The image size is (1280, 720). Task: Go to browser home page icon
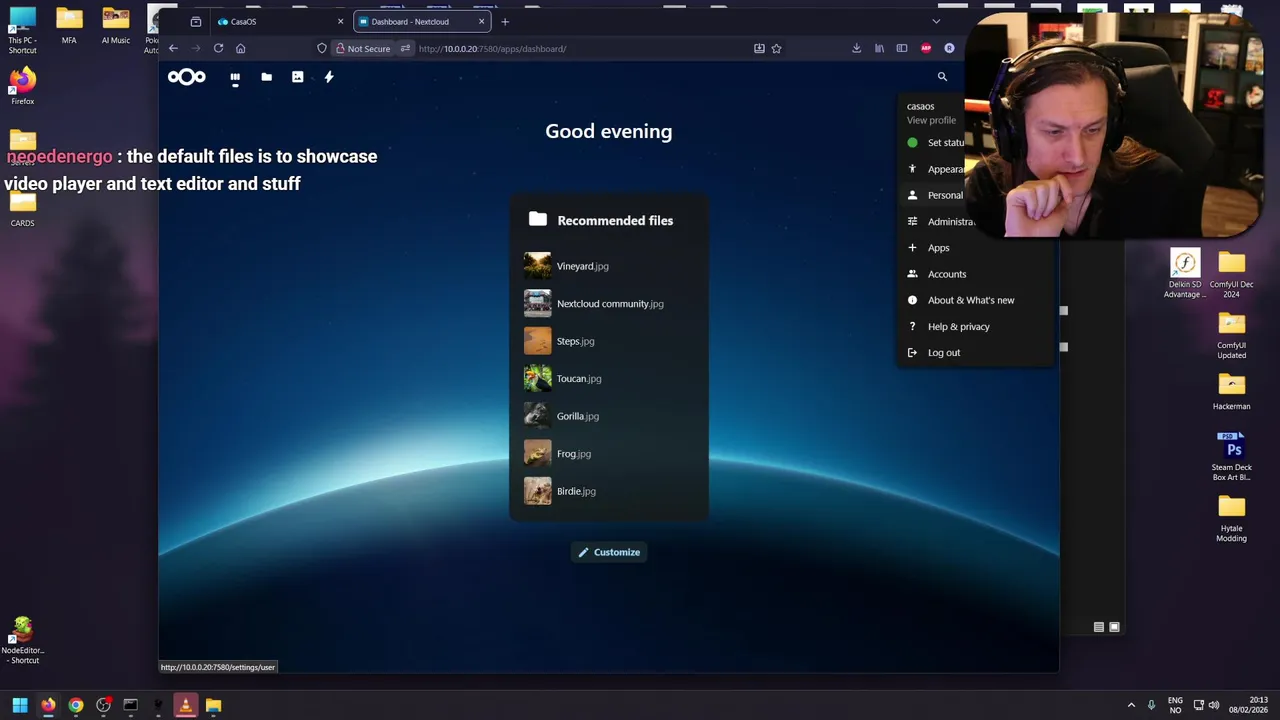[x=240, y=48]
